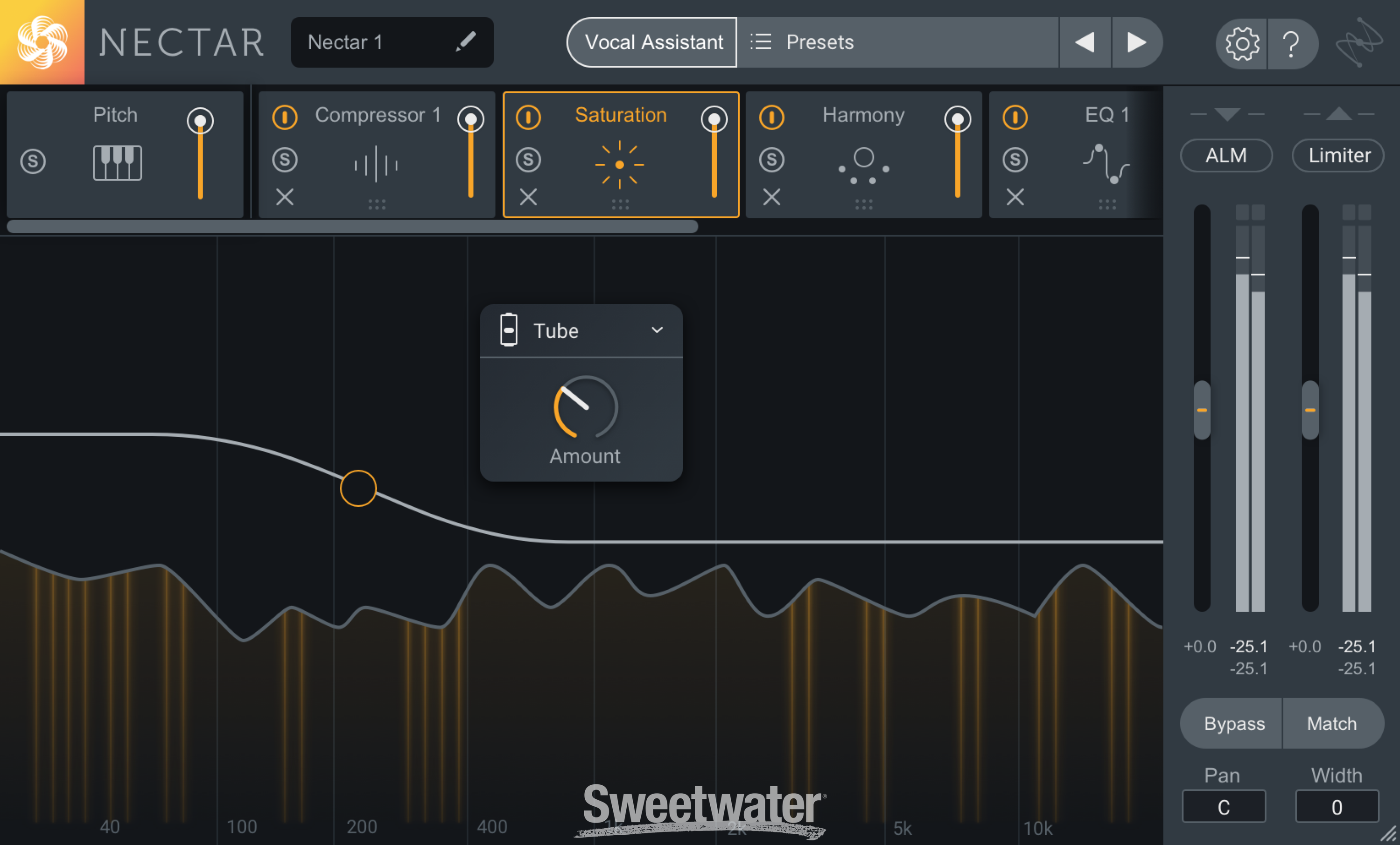Enable solo on the Compressor 1 module
The height and width of the screenshot is (845, 1400).
click(x=285, y=160)
